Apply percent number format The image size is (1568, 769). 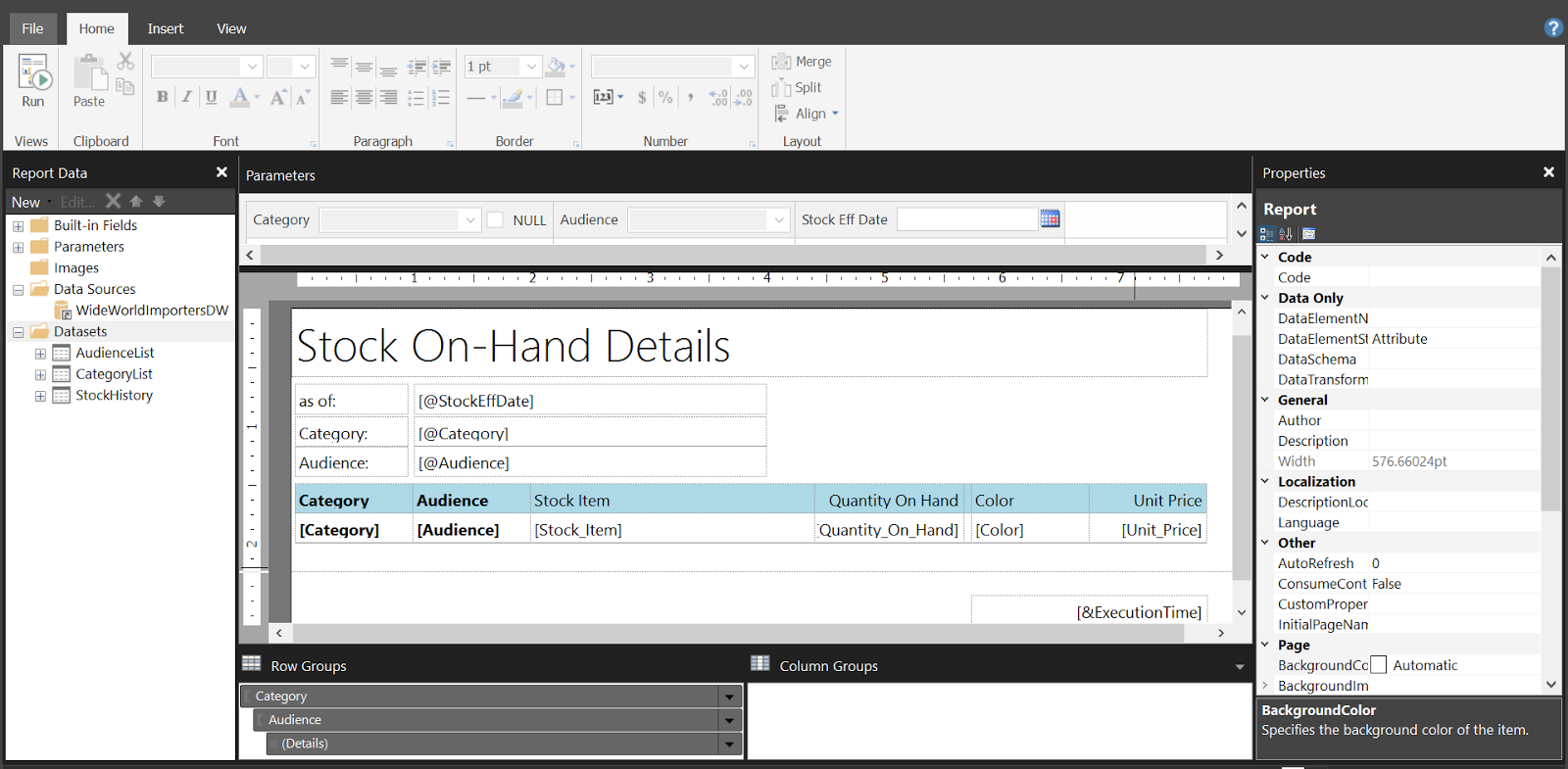coord(665,97)
